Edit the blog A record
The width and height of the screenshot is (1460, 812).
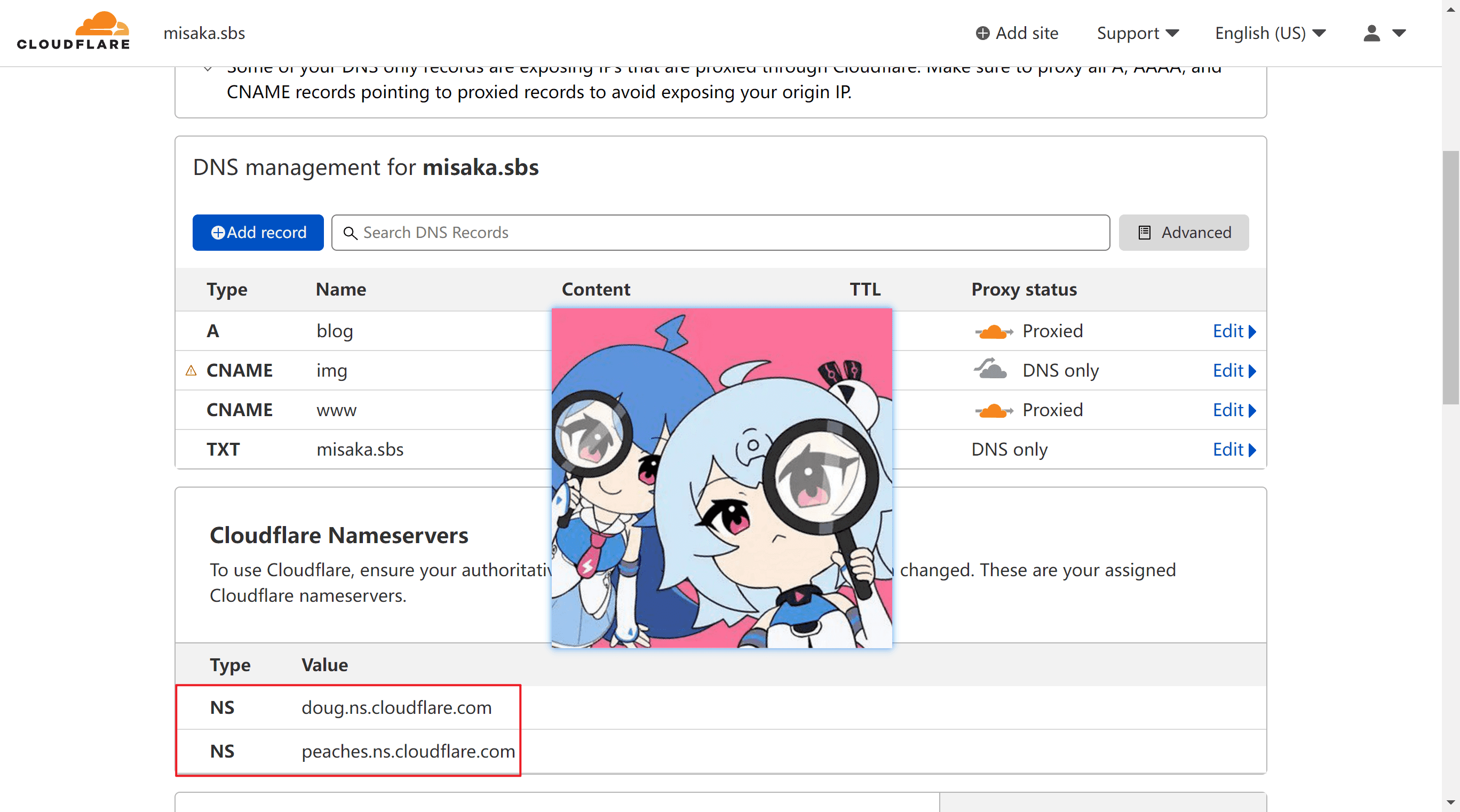pyautogui.click(x=1234, y=331)
